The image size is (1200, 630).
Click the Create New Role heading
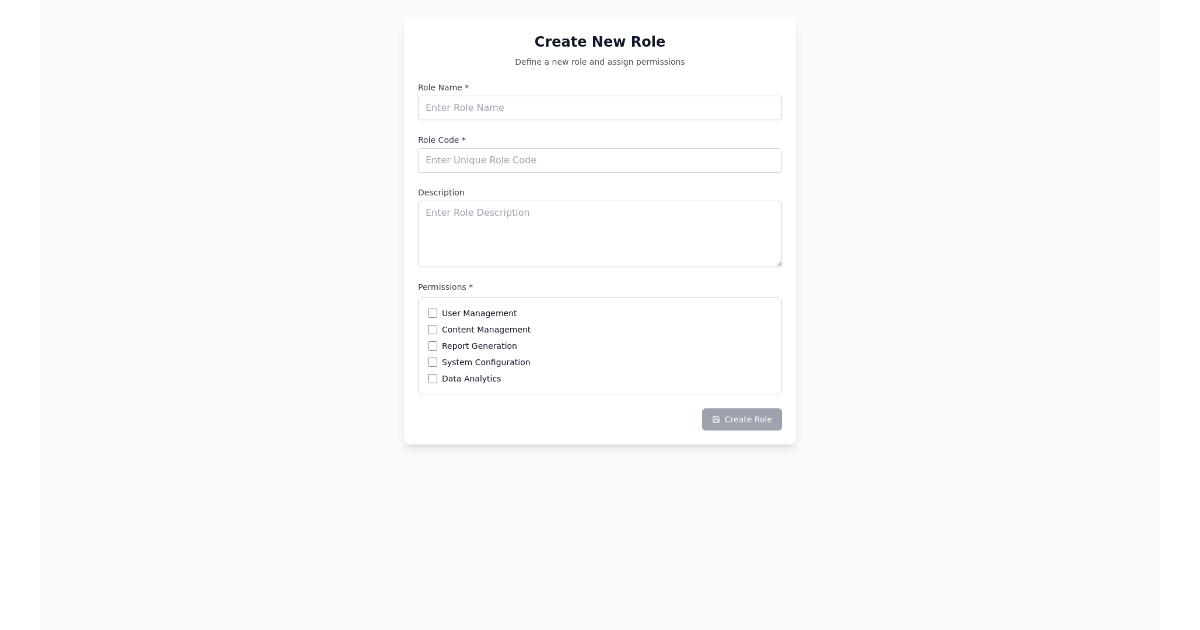(599, 42)
